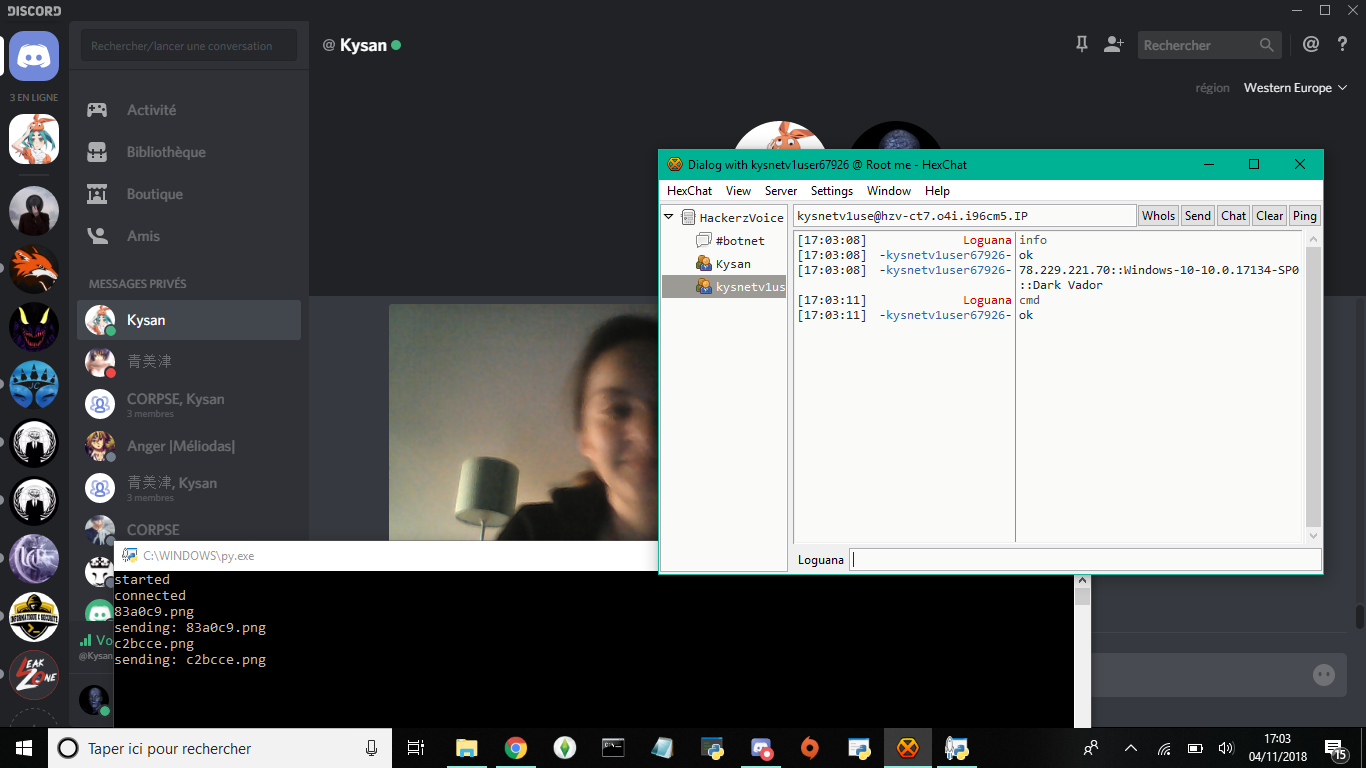Open the Windows notification center

[1336, 748]
